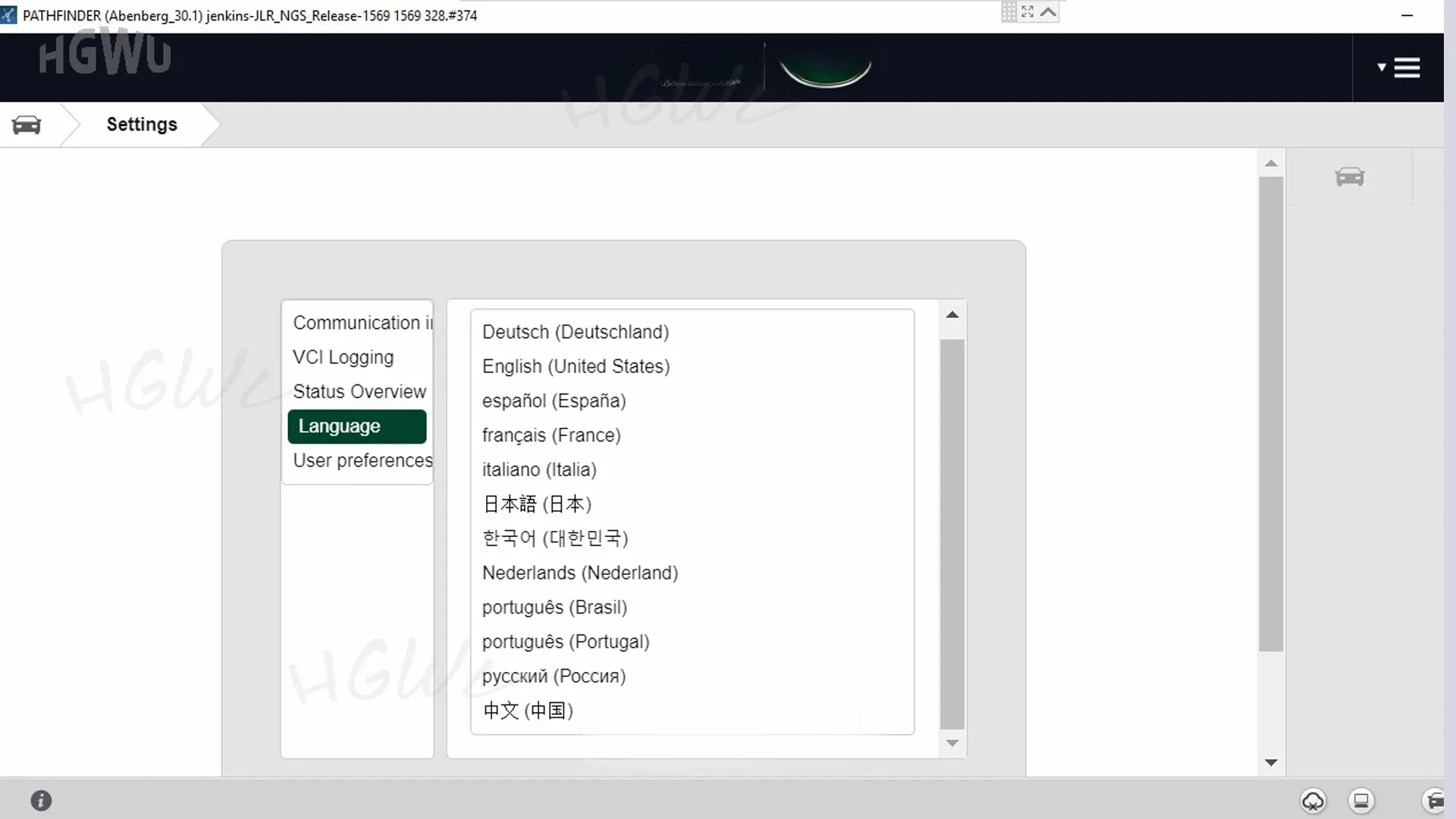Select Communication settings tab
Image resolution: width=1456 pixels, height=819 pixels.
click(361, 323)
